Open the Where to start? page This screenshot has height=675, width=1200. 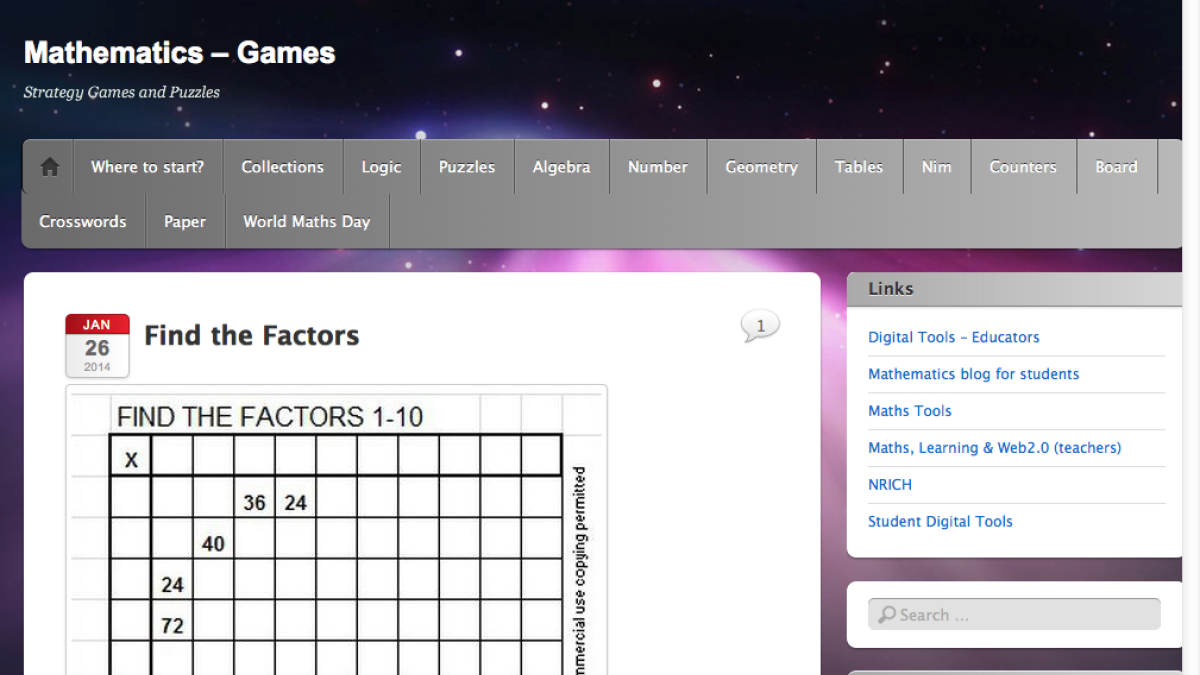pyautogui.click(x=147, y=166)
